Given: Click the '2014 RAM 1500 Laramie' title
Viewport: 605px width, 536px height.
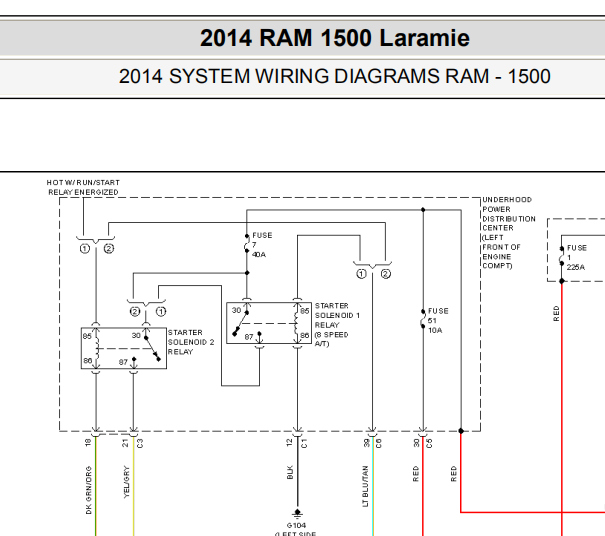Looking at the screenshot, I should coord(335,38).
